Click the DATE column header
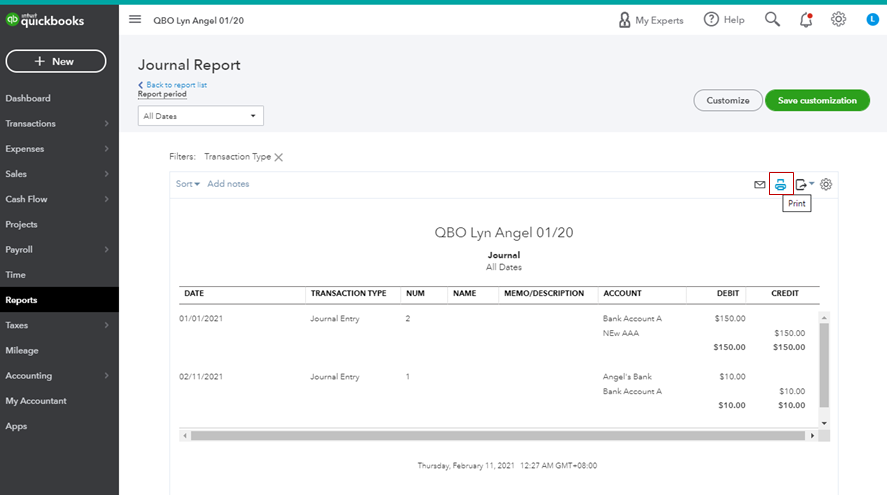Image resolution: width=887 pixels, height=495 pixels. [x=194, y=294]
